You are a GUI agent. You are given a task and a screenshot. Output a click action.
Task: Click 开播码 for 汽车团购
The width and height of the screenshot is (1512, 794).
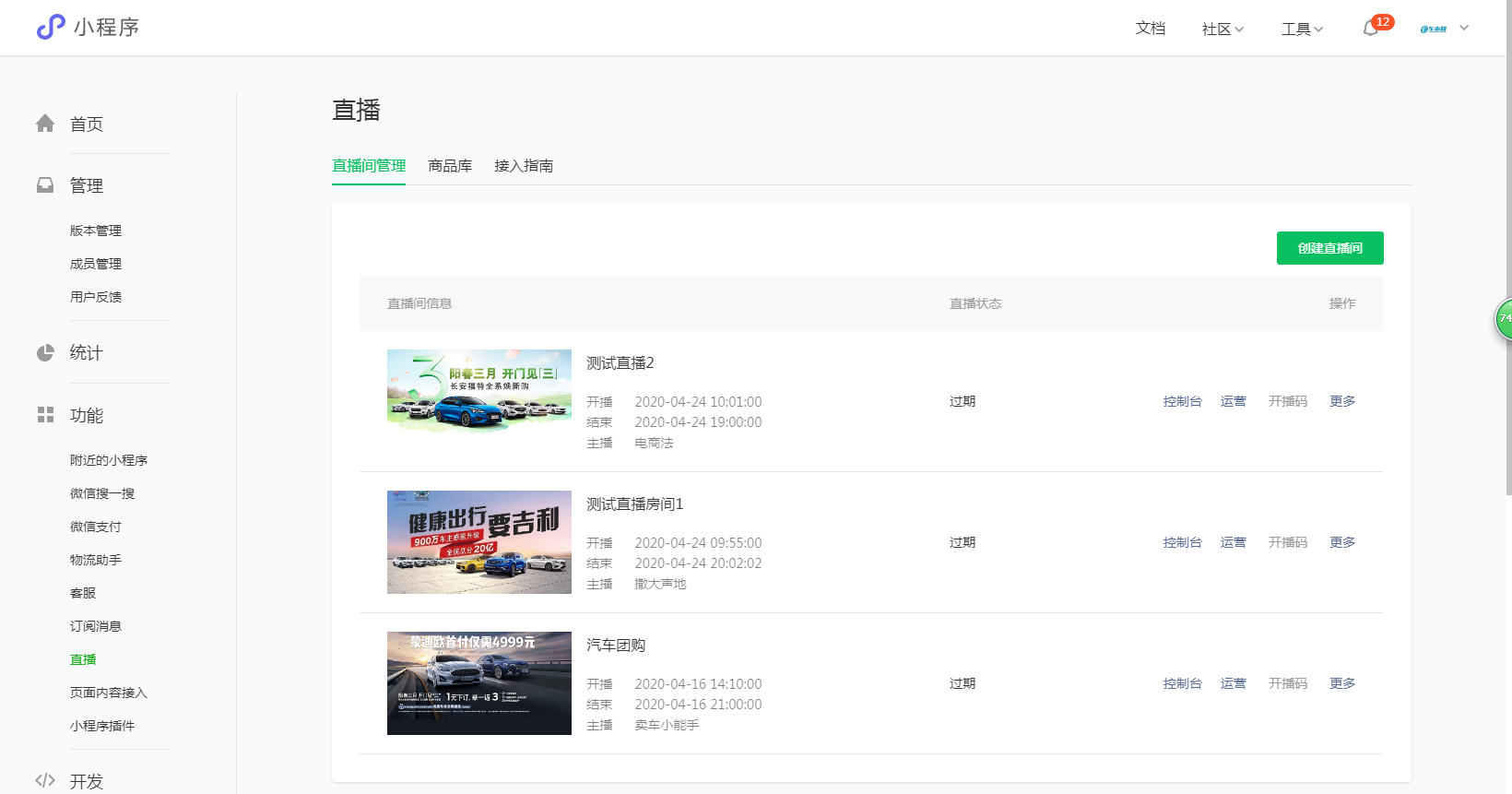point(1288,683)
